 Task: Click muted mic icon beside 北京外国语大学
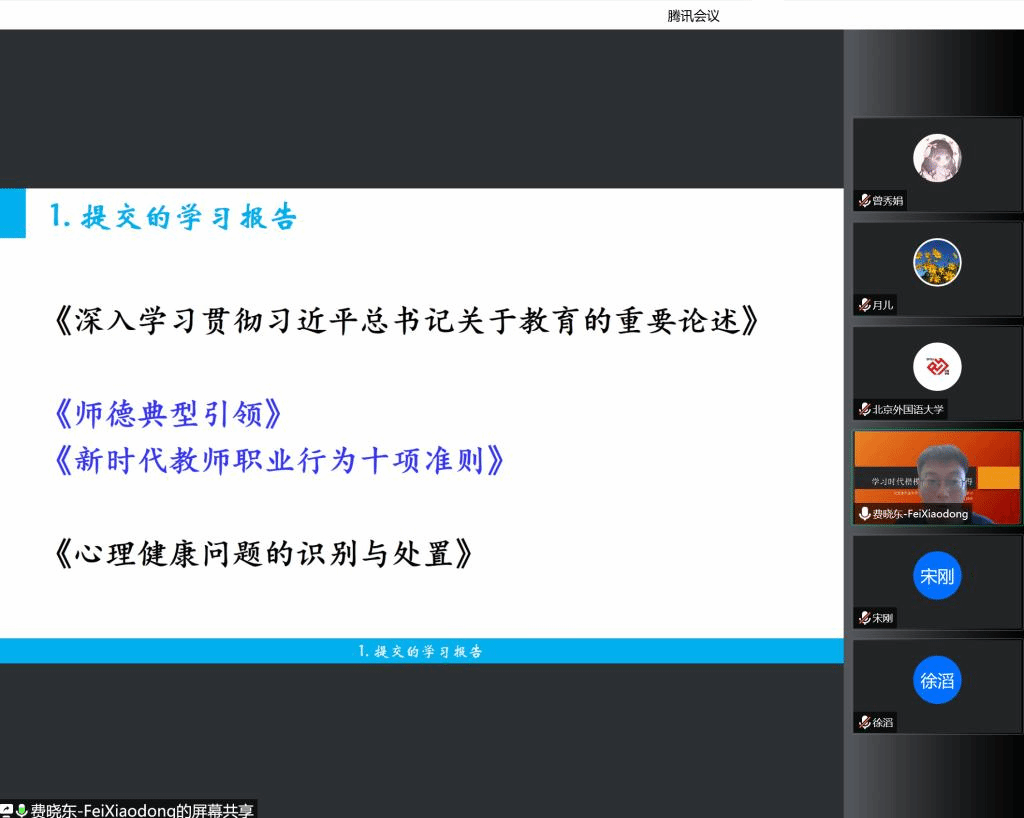[x=864, y=409]
